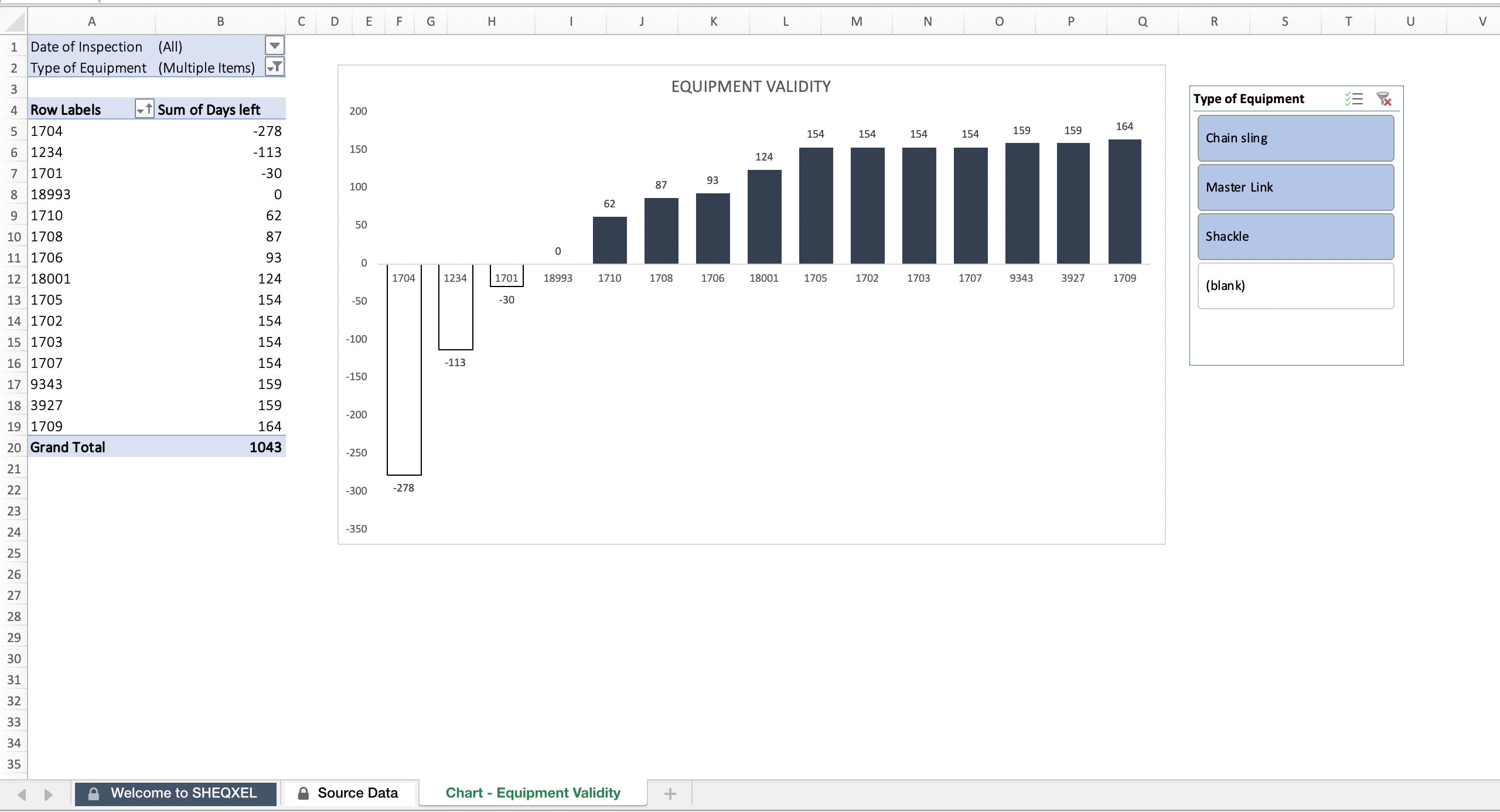Click the previous sheet navigation arrow
Image resolution: width=1500 pixels, height=812 pixels.
22,795
